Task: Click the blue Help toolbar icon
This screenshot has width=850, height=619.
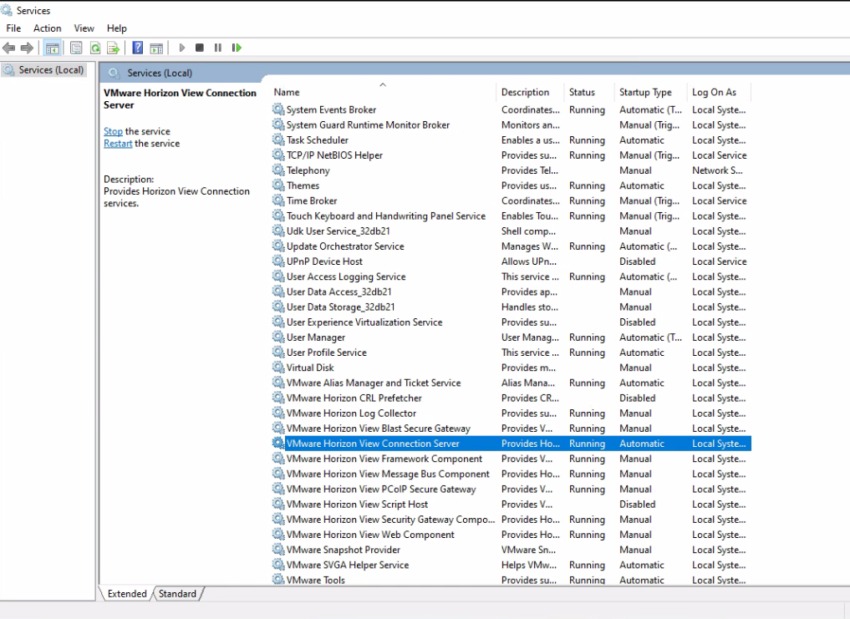Action: click(x=138, y=47)
